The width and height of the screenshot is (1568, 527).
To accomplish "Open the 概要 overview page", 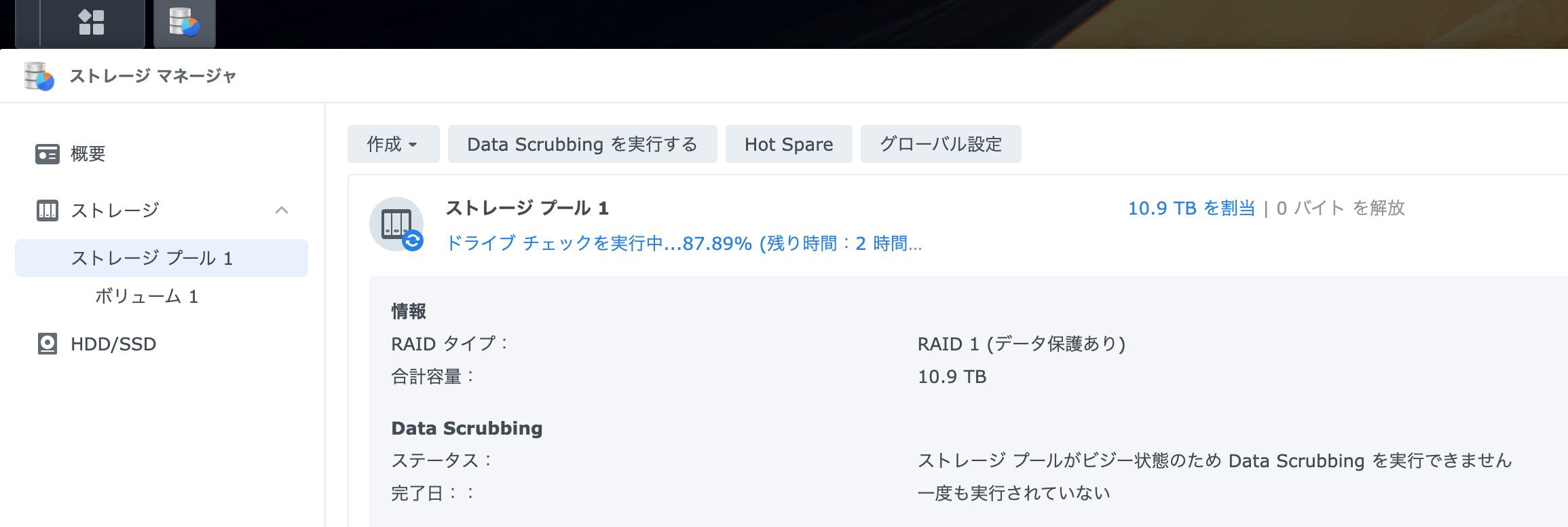I will [88, 154].
